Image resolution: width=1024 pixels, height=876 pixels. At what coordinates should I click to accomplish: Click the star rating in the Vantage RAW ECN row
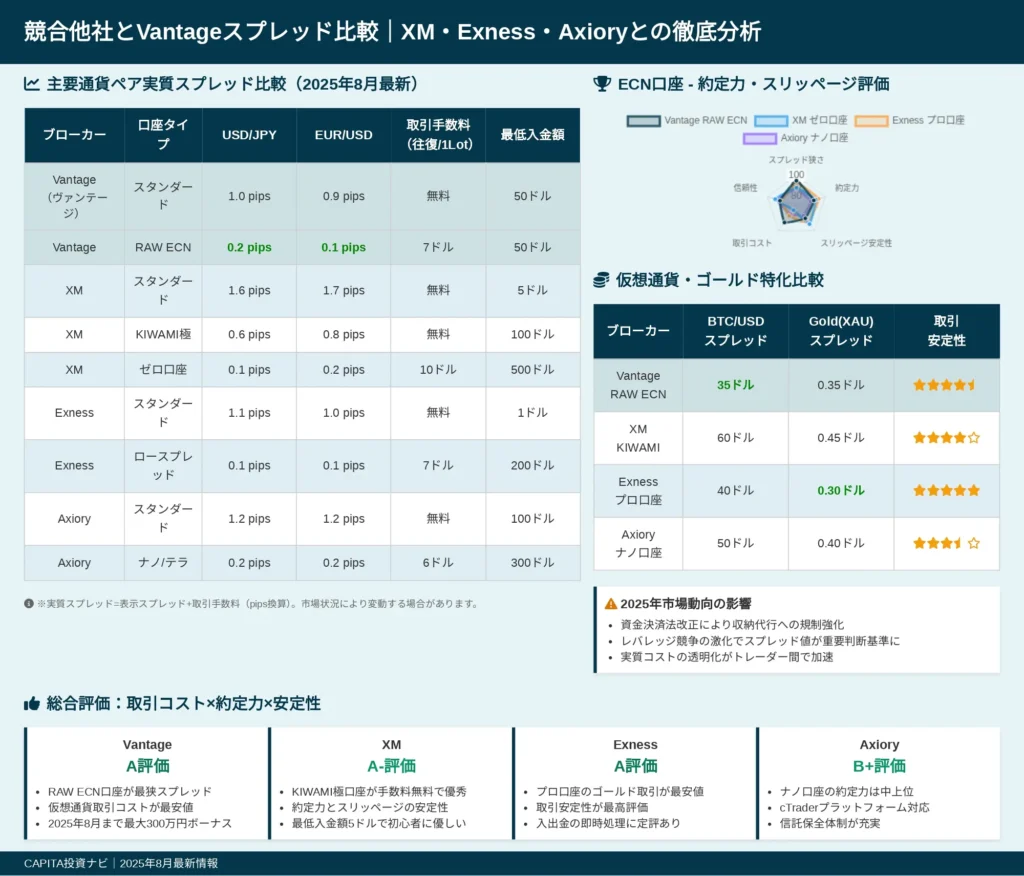pyautogui.click(x=946, y=385)
